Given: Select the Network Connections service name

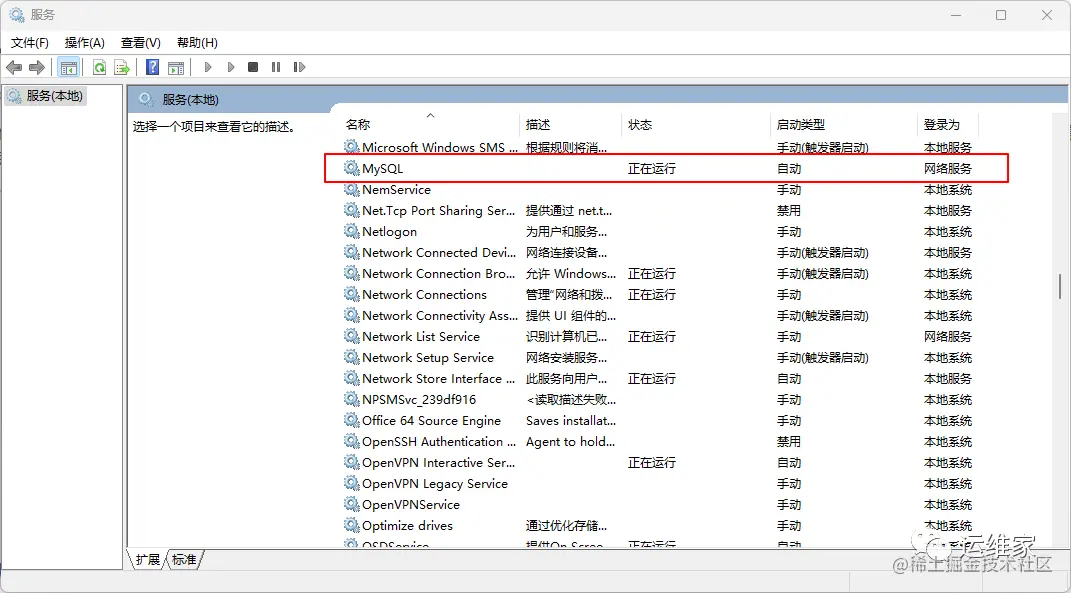Looking at the screenshot, I should (424, 294).
